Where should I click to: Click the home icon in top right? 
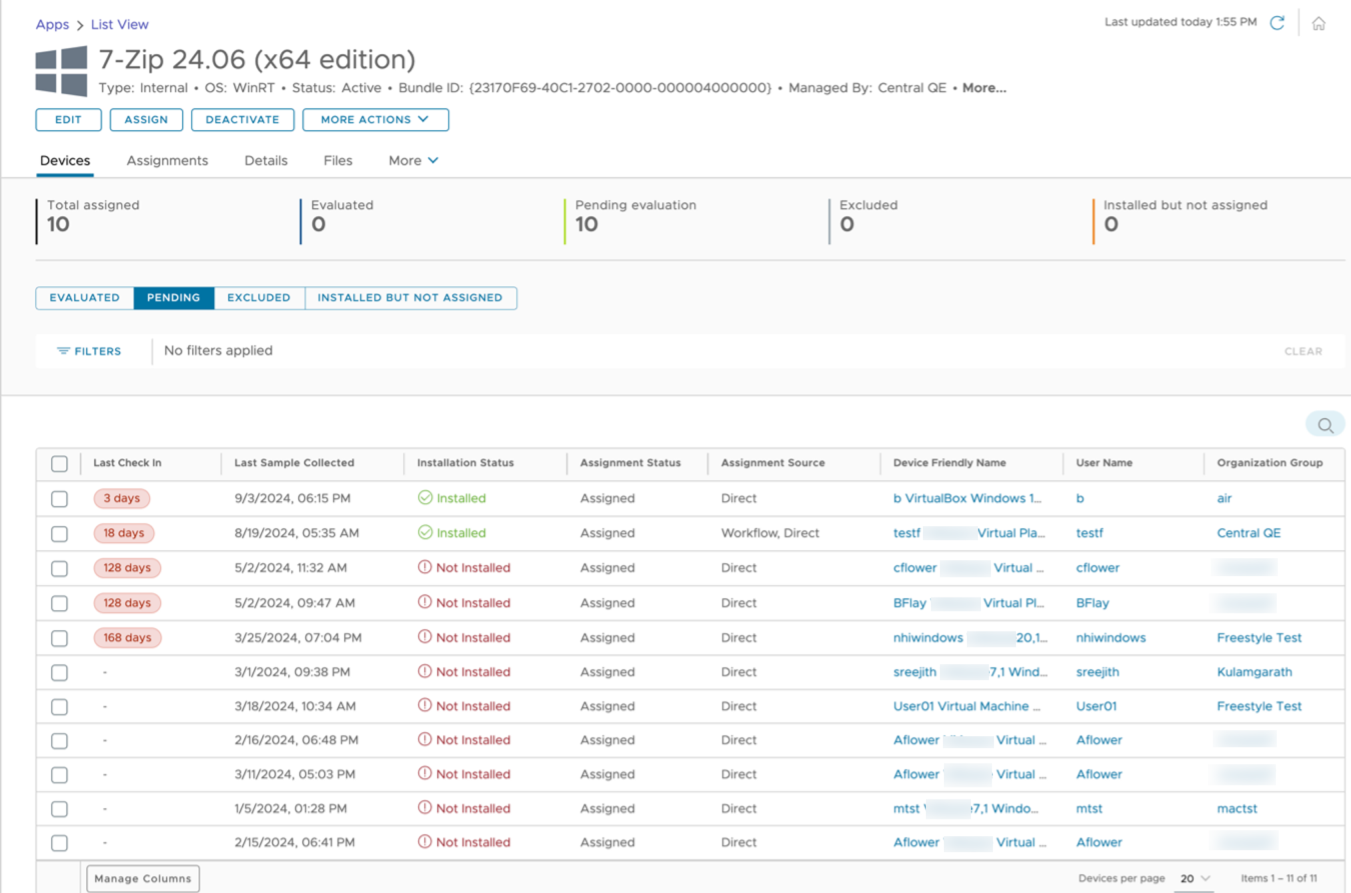click(1319, 23)
